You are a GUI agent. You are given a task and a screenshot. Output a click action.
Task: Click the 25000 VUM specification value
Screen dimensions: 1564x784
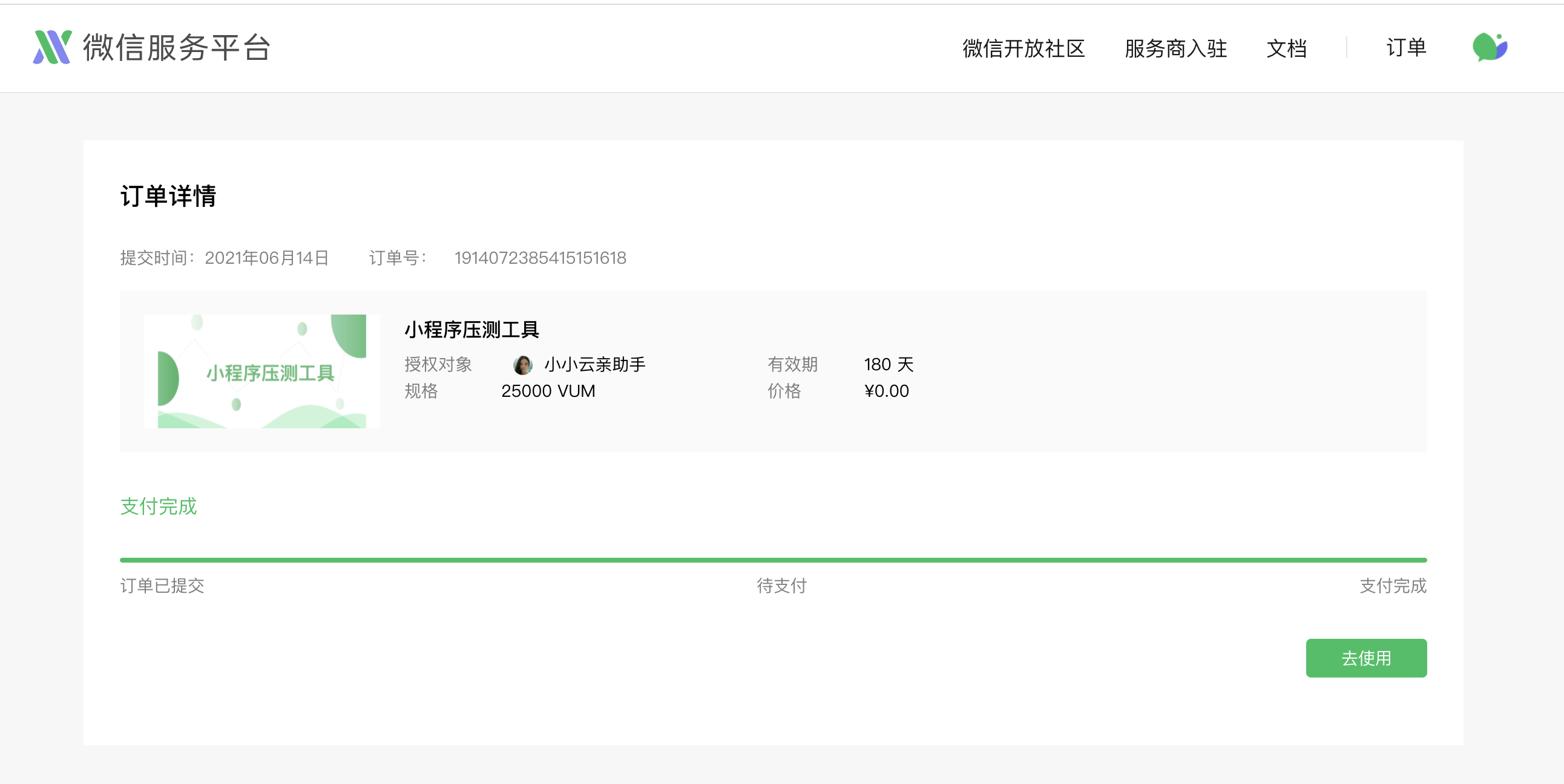(x=548, y=391)
